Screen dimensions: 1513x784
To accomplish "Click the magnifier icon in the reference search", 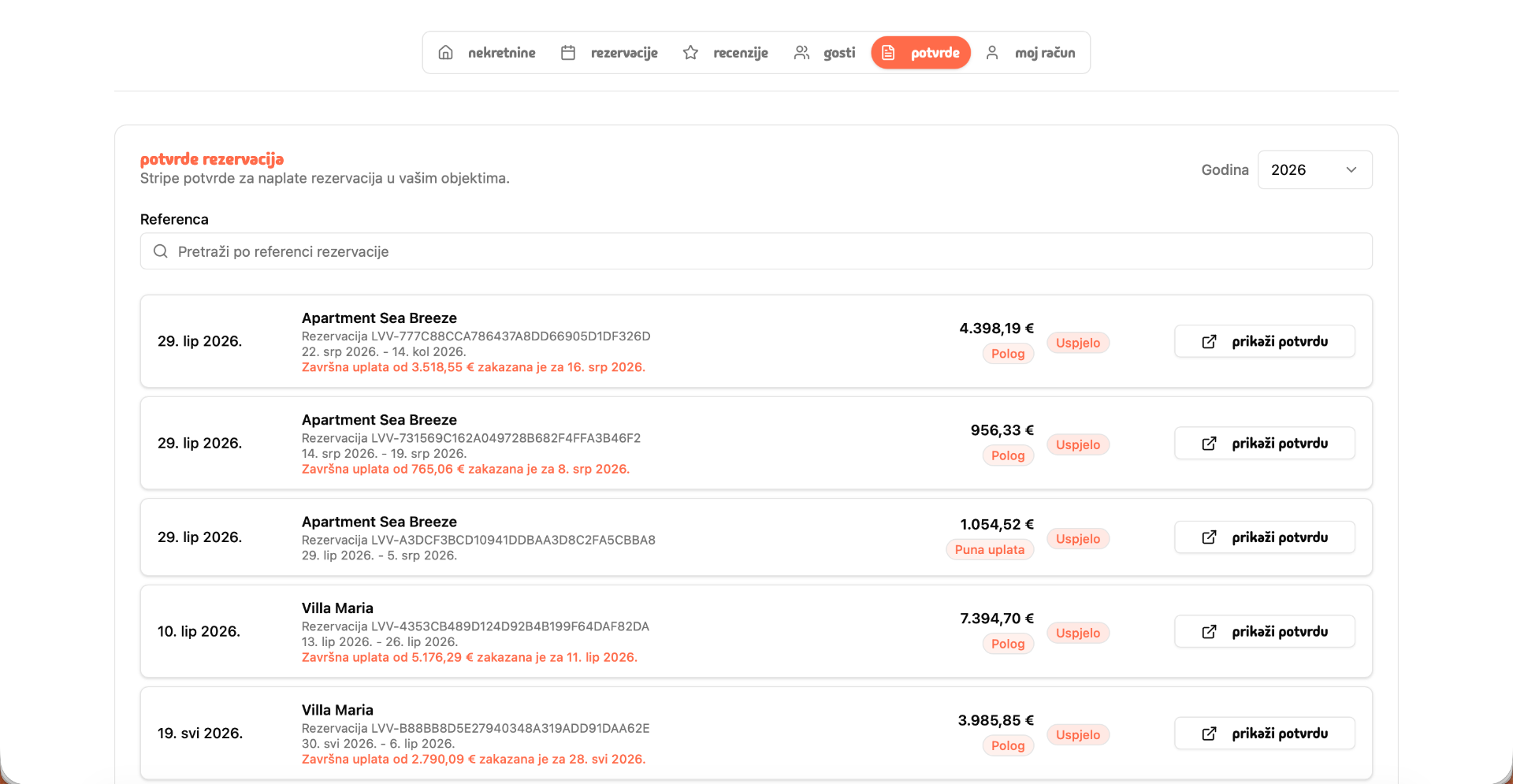I will tap(161, 251).
